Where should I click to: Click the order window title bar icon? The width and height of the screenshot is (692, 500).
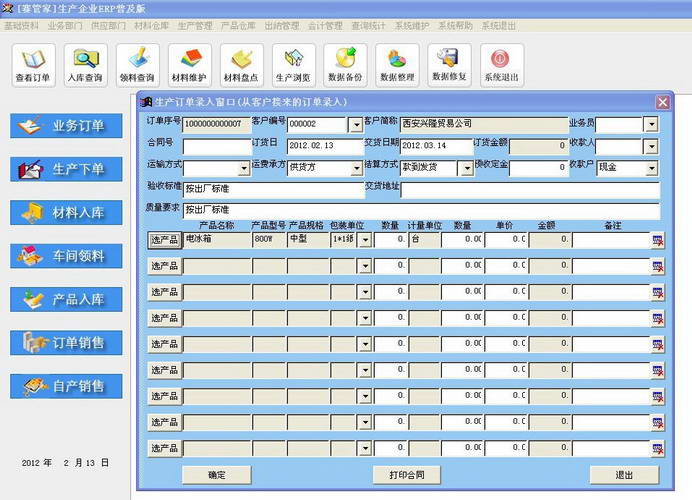(146, 102)
